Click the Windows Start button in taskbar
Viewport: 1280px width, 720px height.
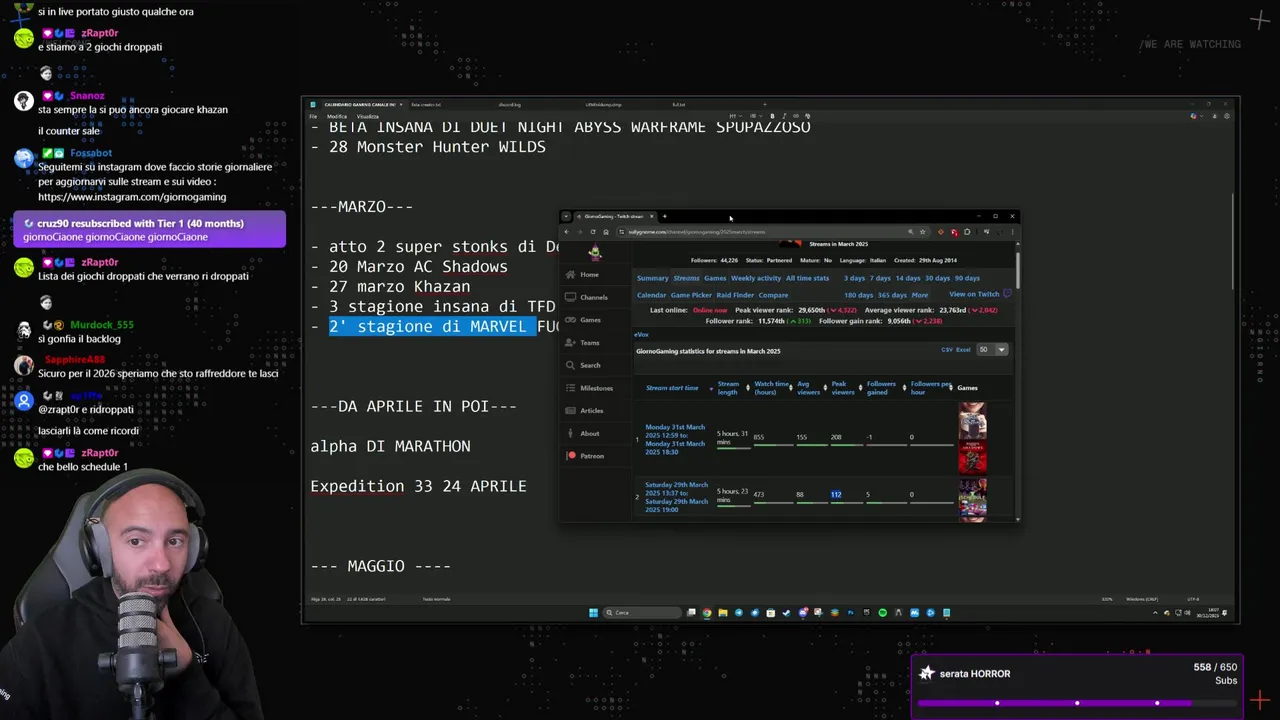593,613
